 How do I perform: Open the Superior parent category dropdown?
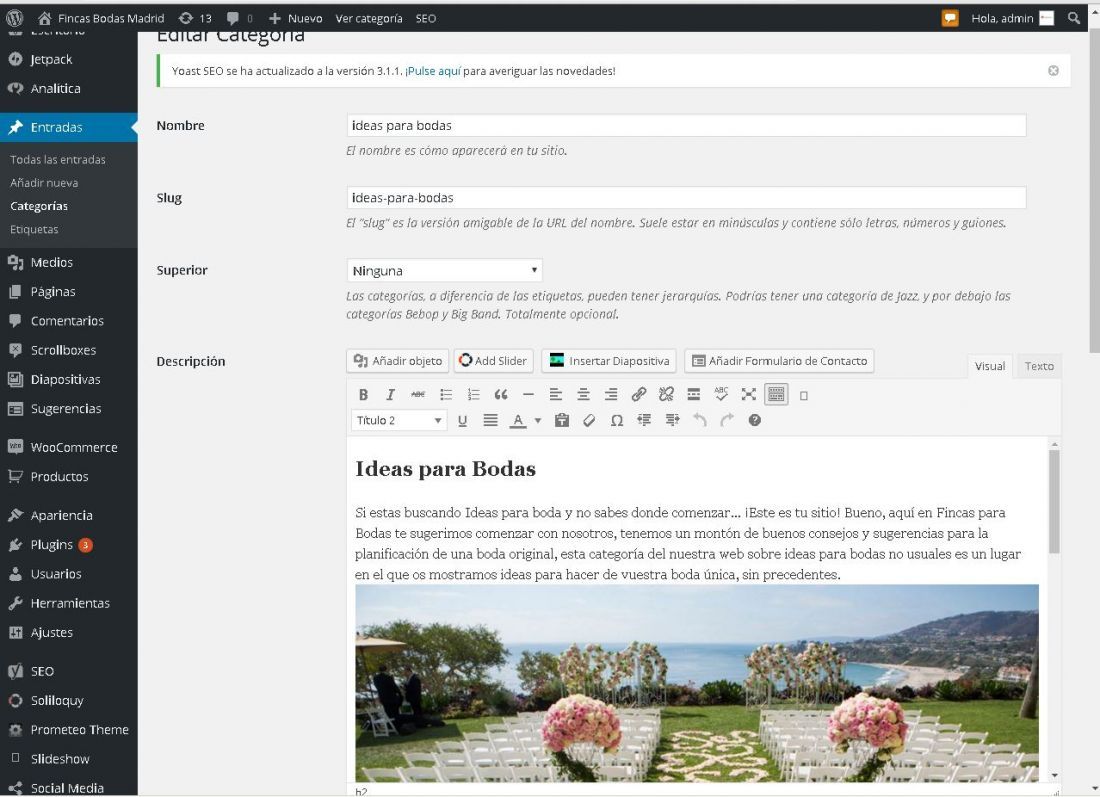click(444, 271)
